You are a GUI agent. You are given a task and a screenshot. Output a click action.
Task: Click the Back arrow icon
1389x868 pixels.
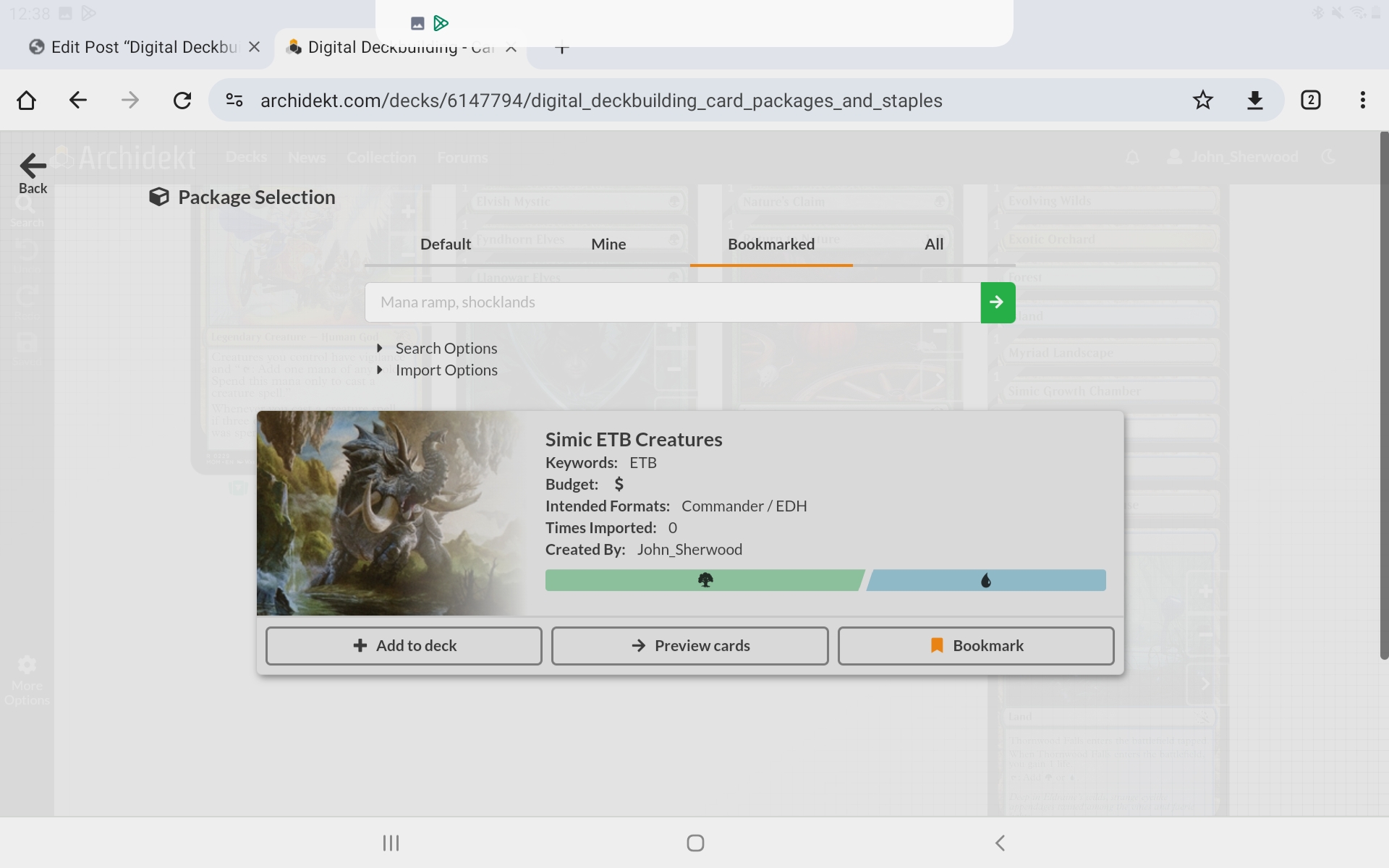pos(33,166)
